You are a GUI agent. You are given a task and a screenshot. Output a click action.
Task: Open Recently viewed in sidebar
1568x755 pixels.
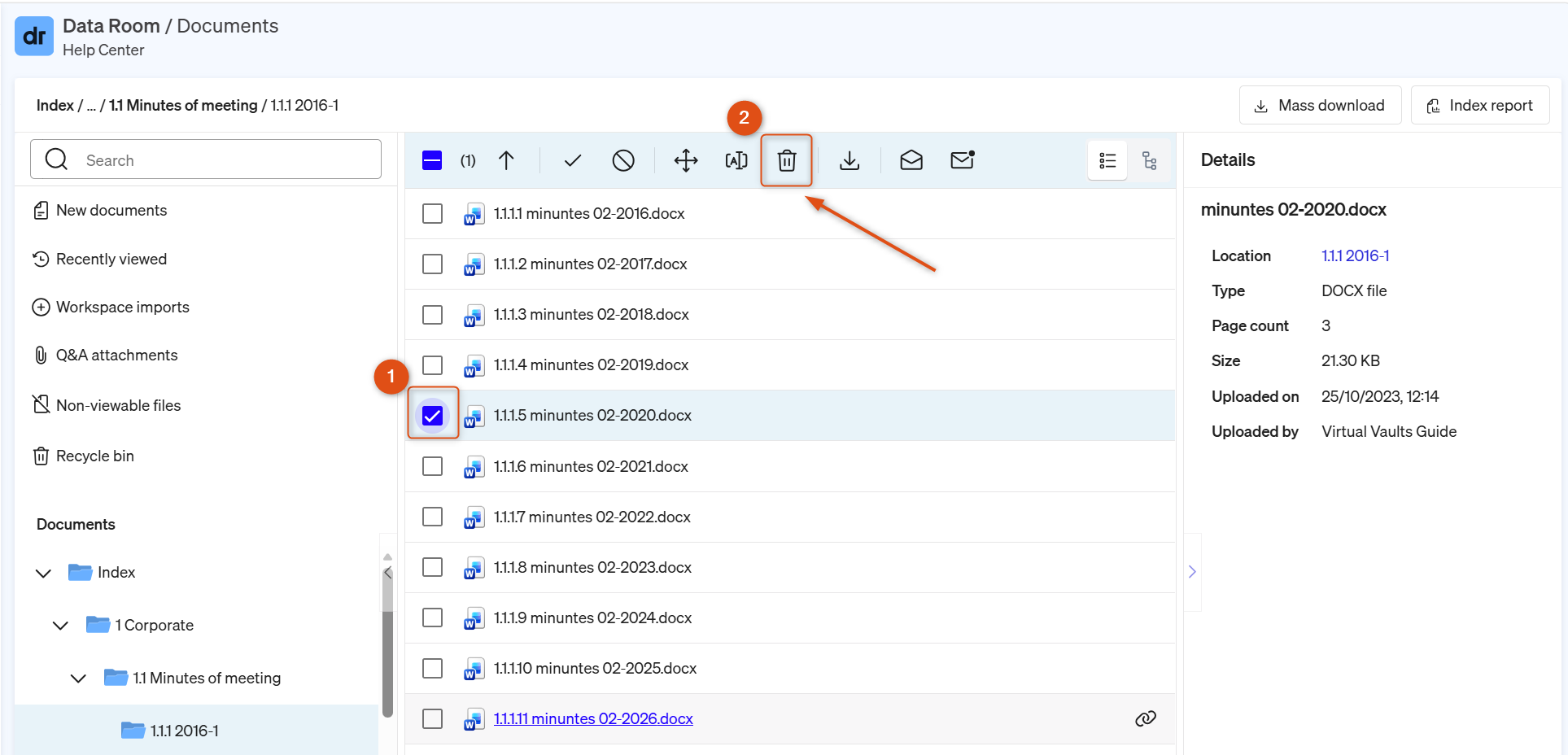(x=99, y=259)
